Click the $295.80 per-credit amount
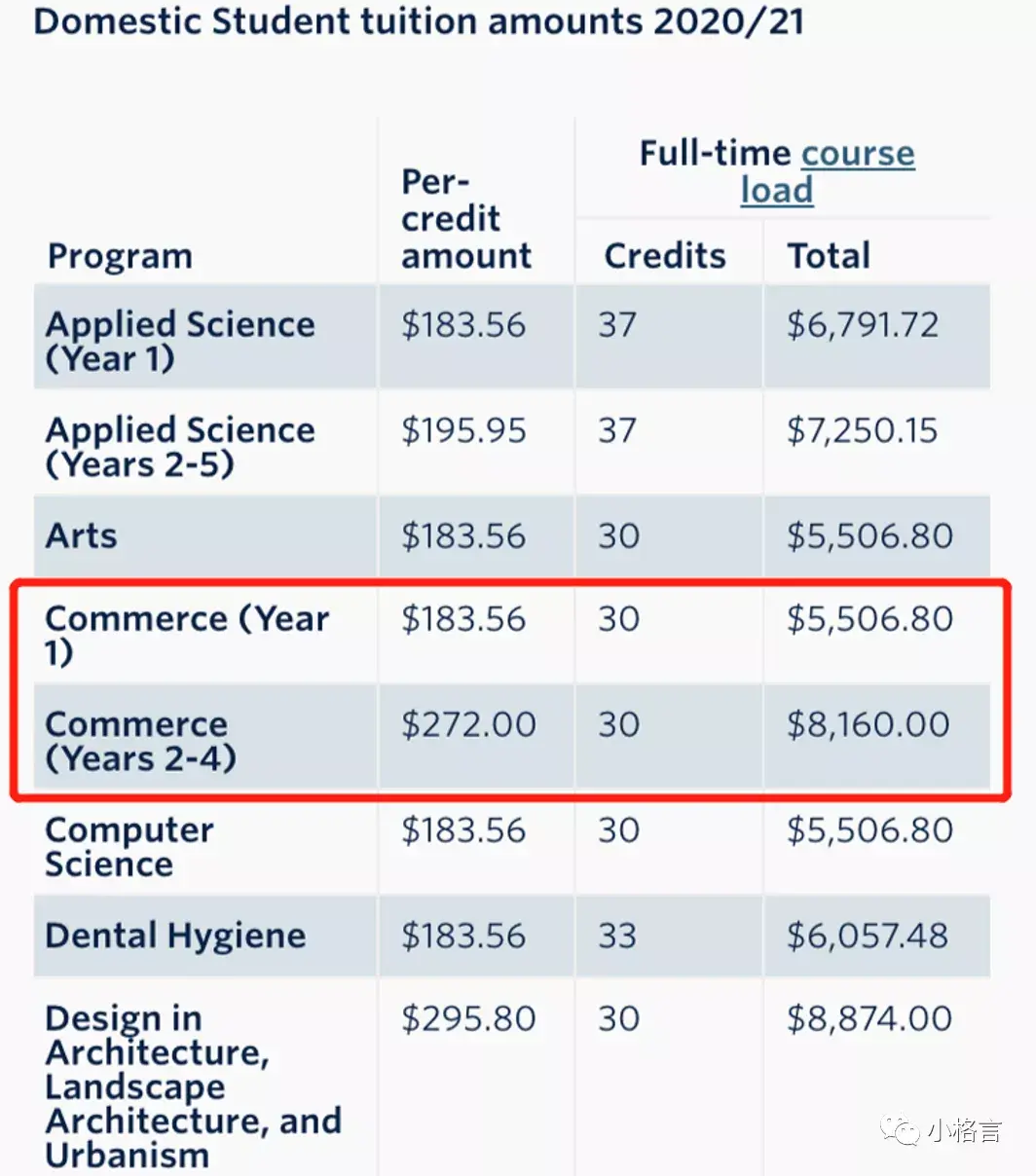Image resolution: width=1036 pixels, height=1176 pixels. [x=468, y=1019]
